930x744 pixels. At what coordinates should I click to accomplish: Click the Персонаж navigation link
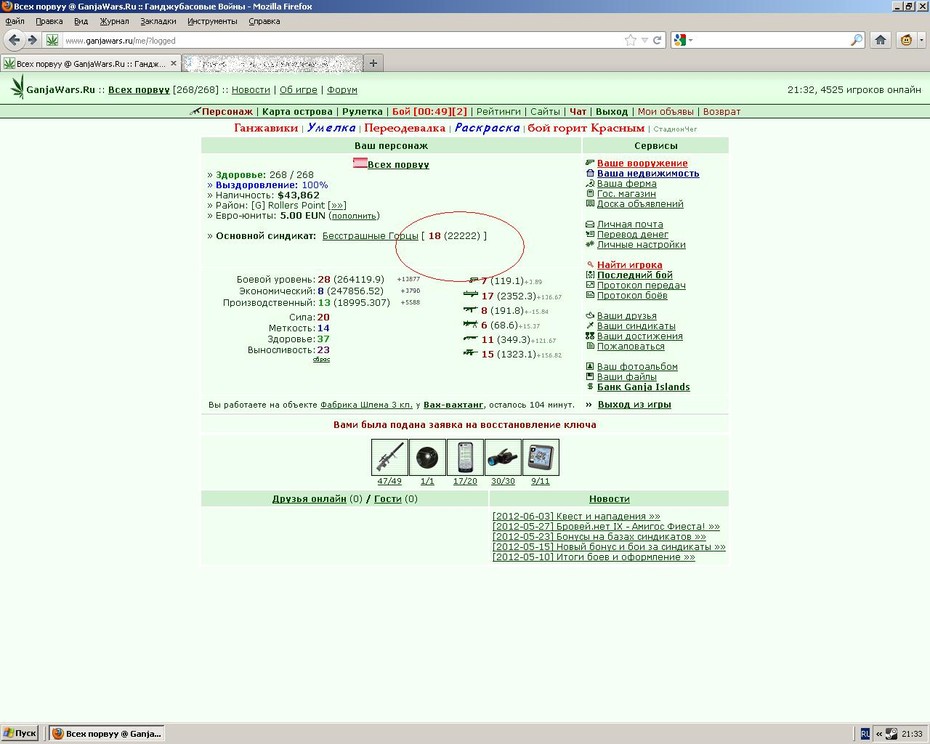pos(227,112)
